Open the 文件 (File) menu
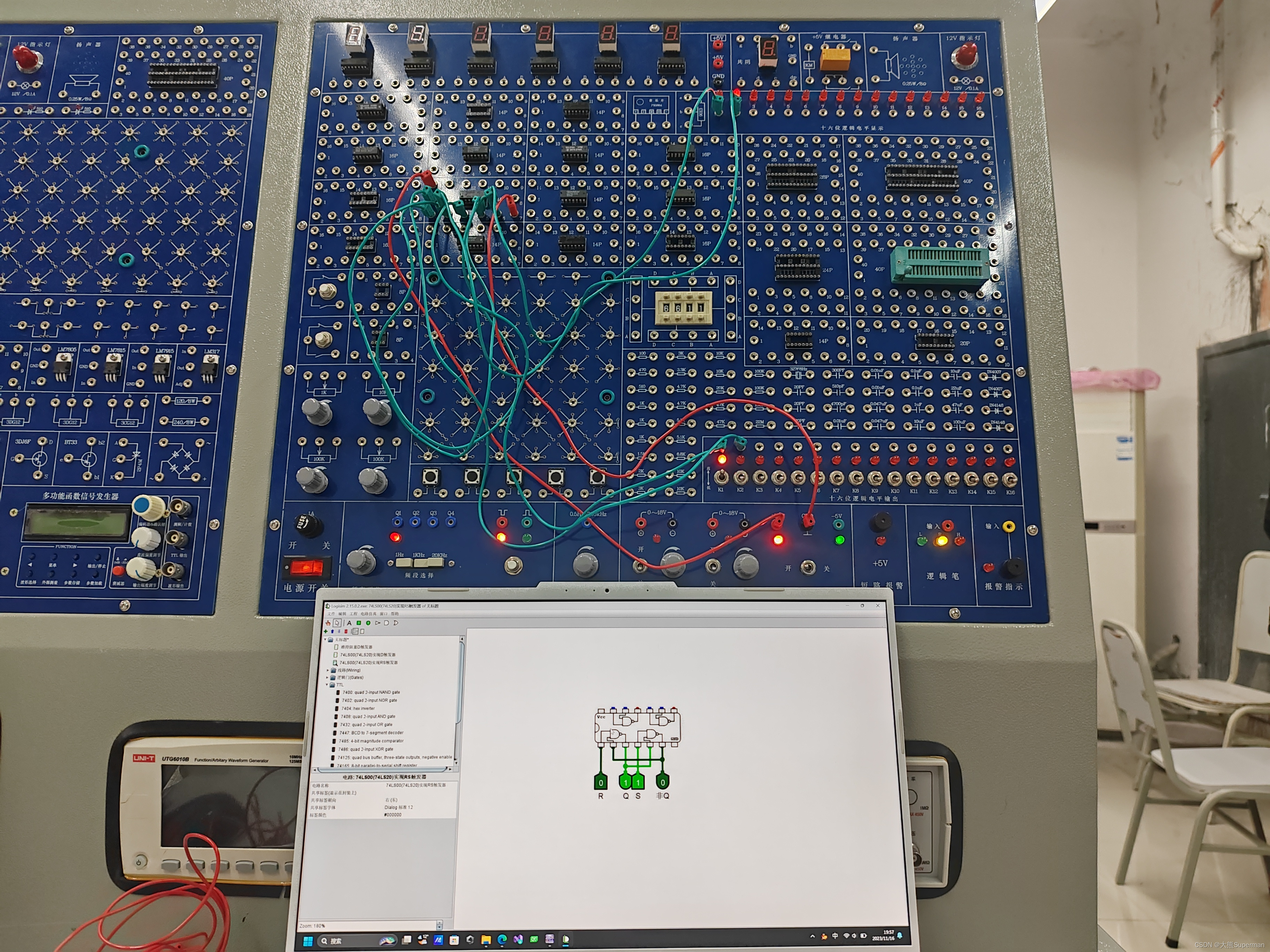This screenshot has width=1270, height=952. point(331,614)
